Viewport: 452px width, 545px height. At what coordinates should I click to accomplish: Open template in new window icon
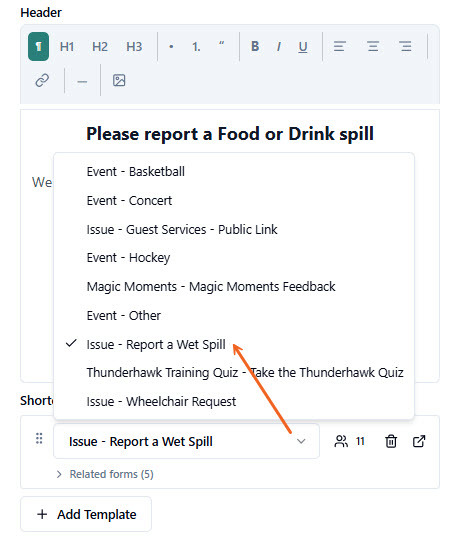click(x=419, y=441)
